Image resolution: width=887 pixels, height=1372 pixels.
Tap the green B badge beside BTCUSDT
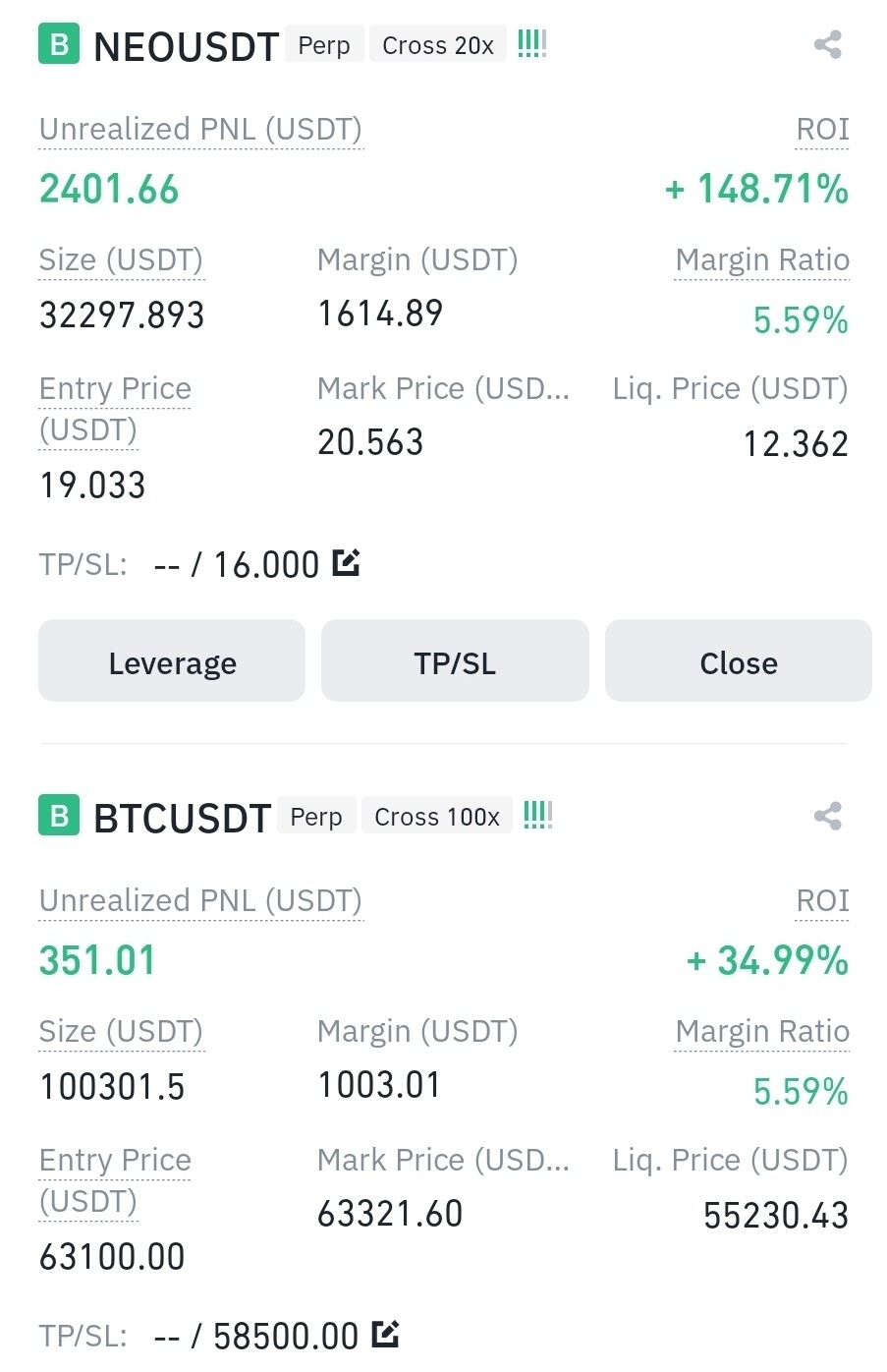point(58,816)
